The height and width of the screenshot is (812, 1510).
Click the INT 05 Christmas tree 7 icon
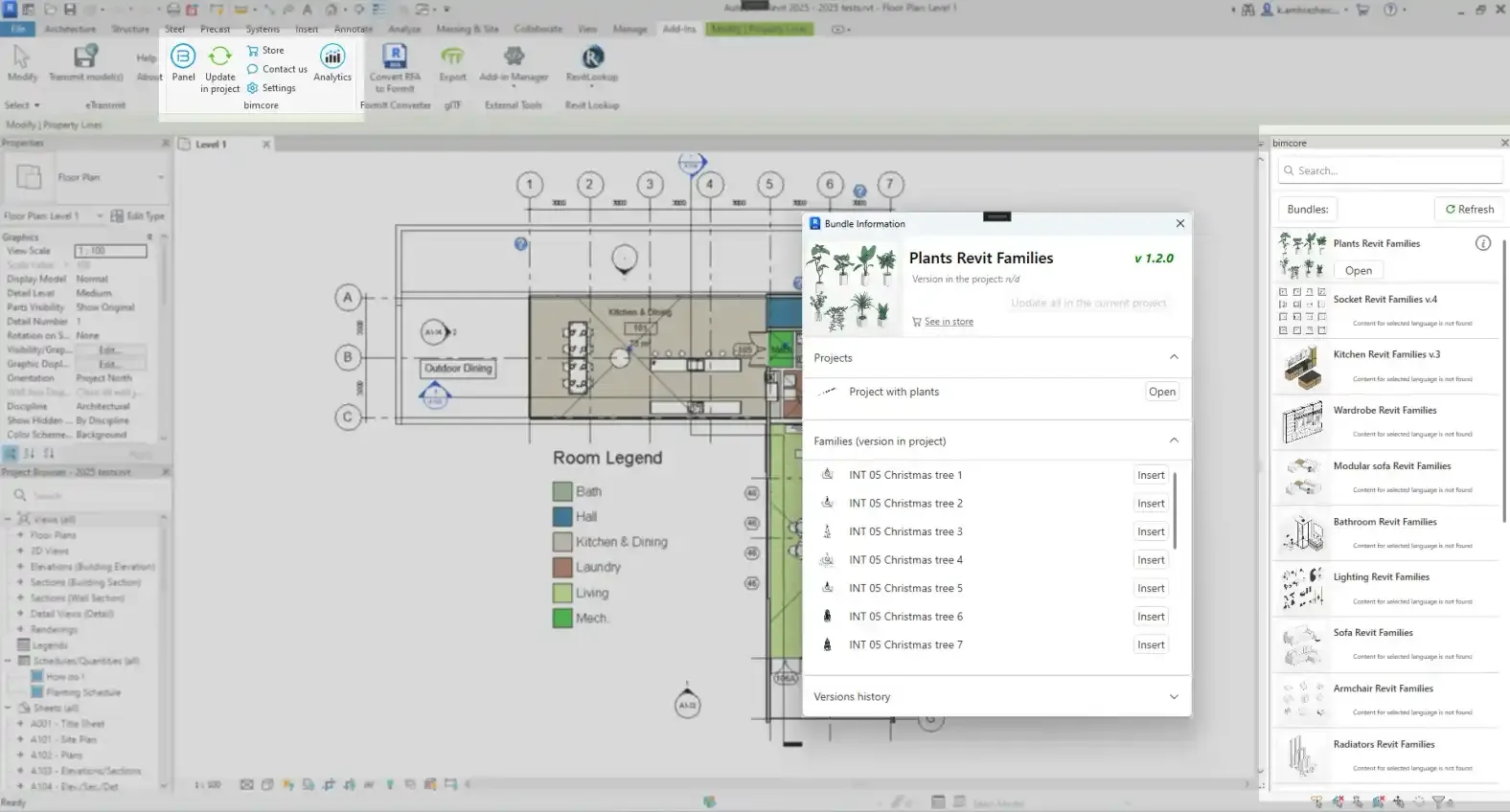[828, 644]
